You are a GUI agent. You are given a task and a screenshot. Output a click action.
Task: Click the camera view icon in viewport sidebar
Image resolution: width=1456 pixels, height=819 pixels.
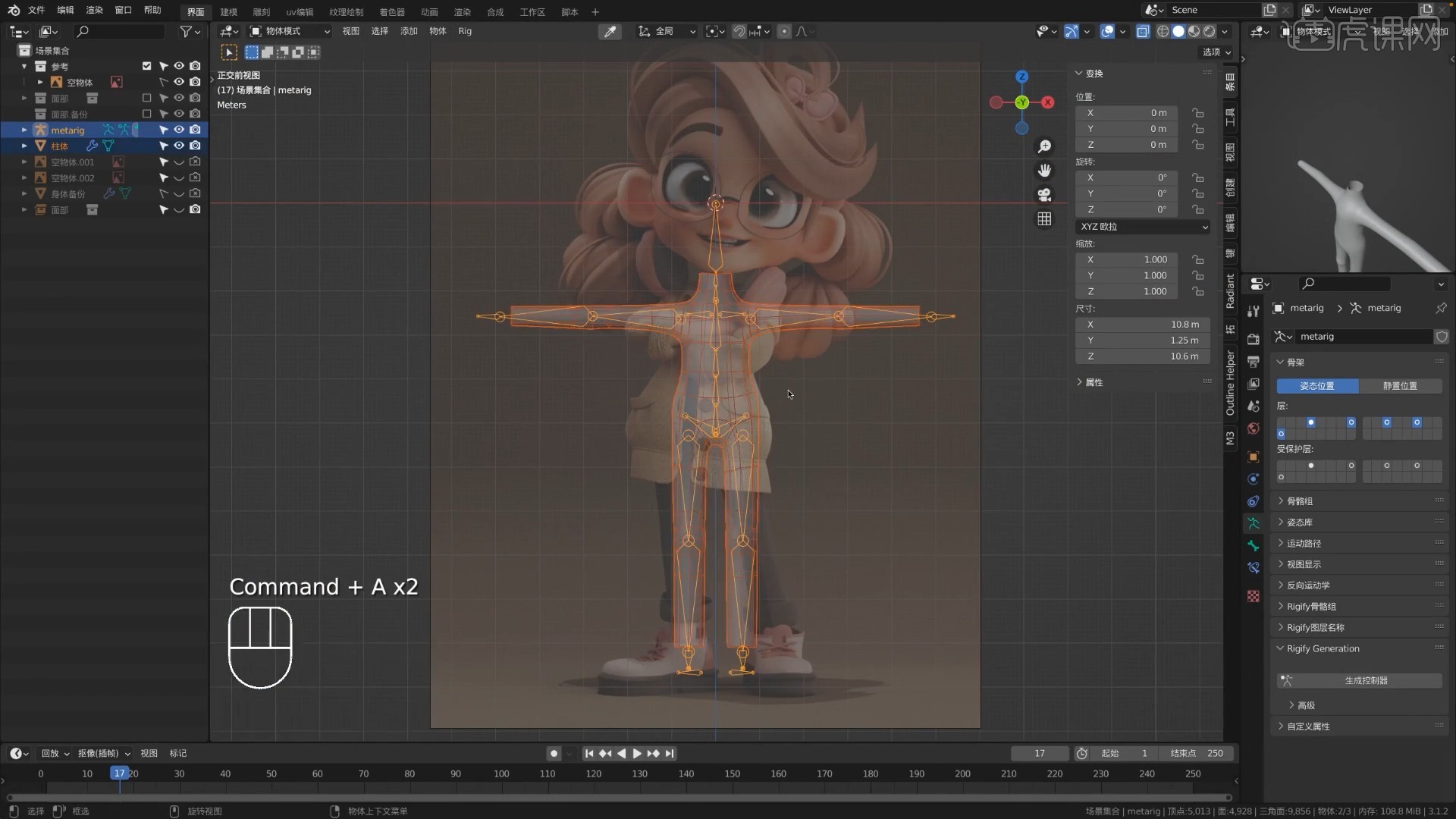click(x=1044, y=195)
